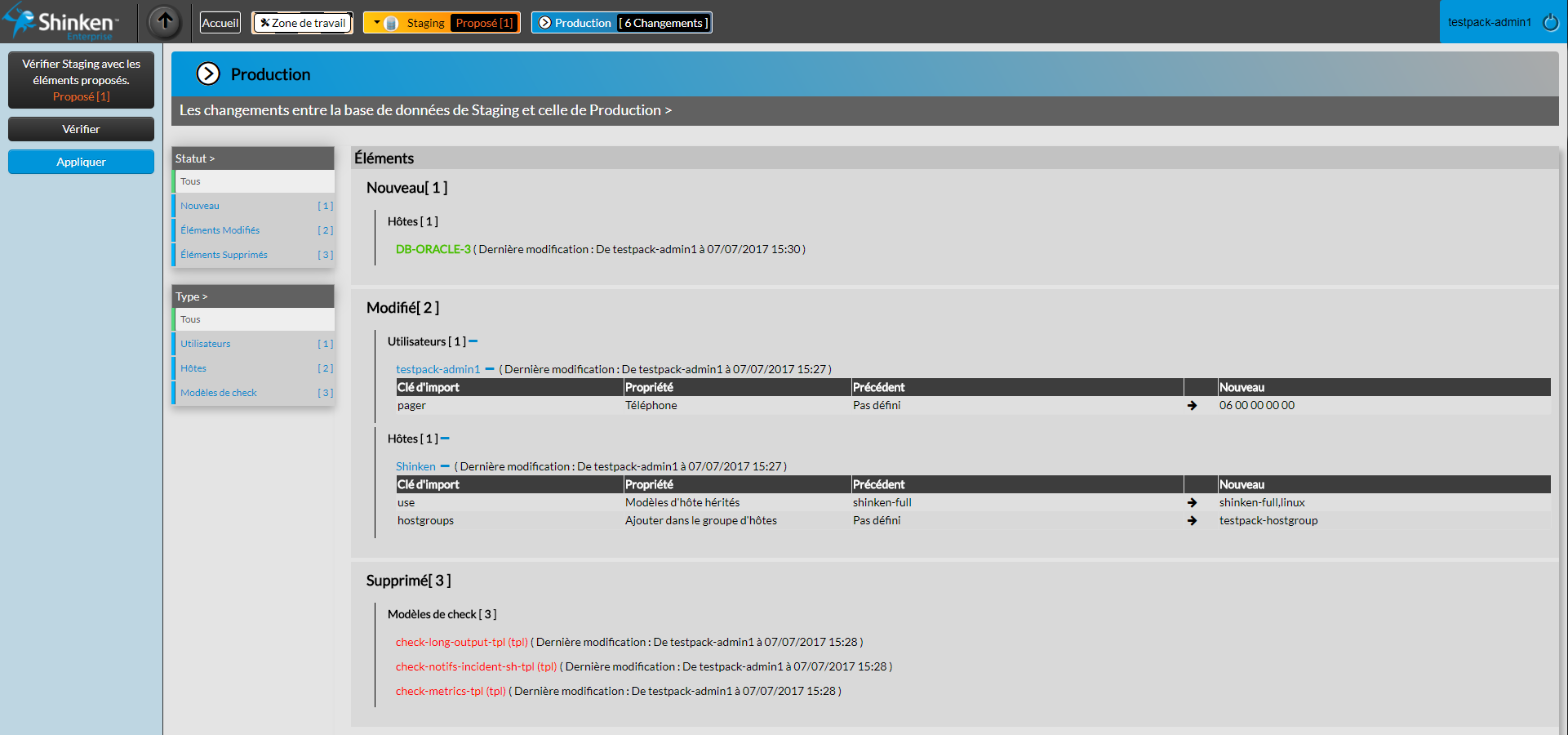Filter type by Modèles de check
This screenshot has width=1568, height=735.
[219, 393]
